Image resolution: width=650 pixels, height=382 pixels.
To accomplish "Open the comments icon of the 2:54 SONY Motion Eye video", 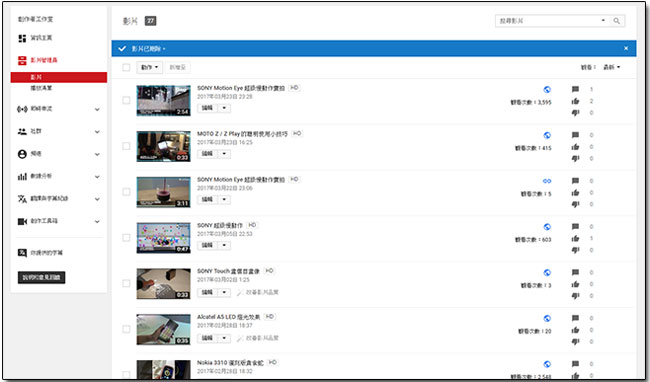I will [x=575, y=89].
